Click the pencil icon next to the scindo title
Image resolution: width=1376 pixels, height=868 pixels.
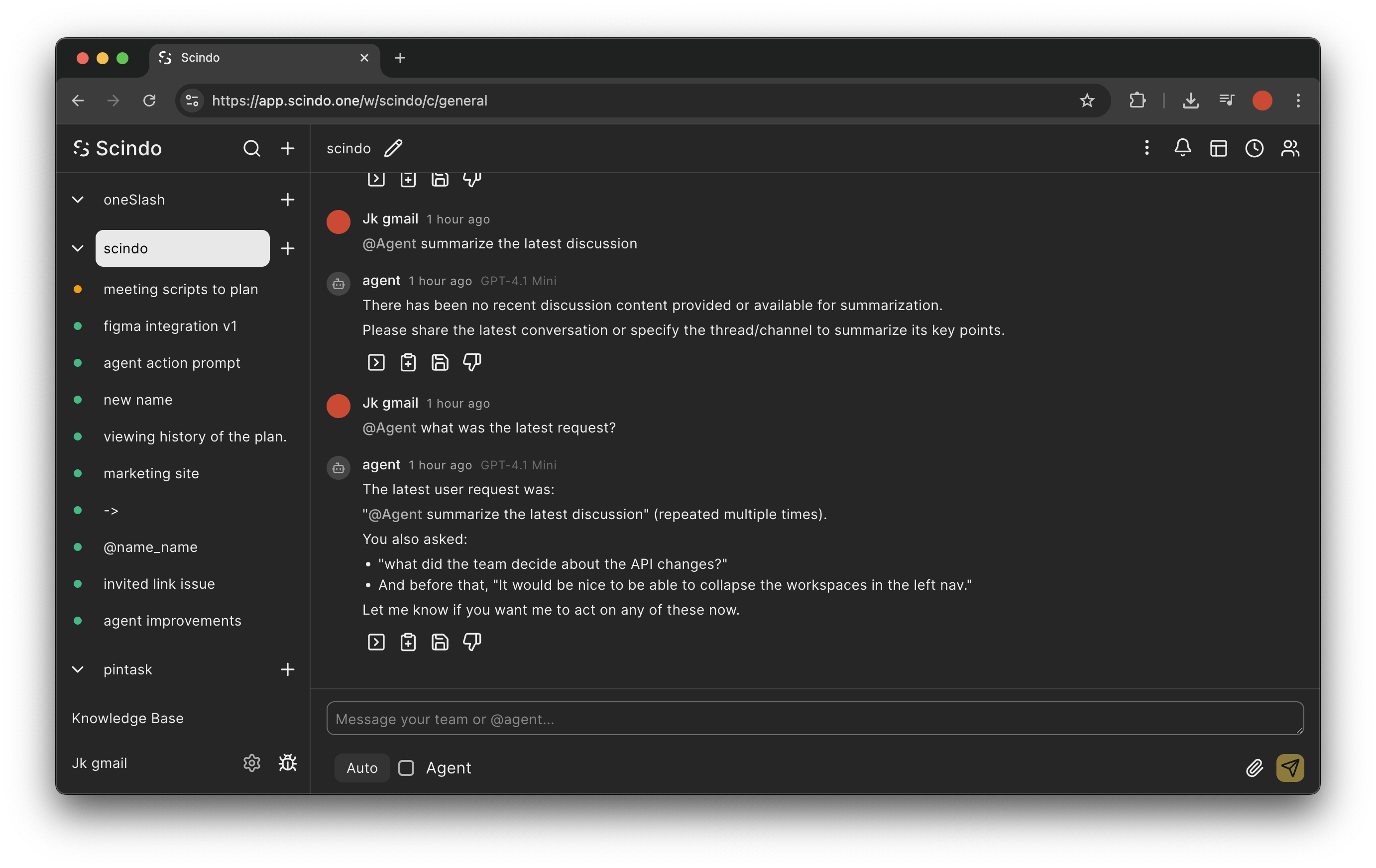tap(393, 149)
